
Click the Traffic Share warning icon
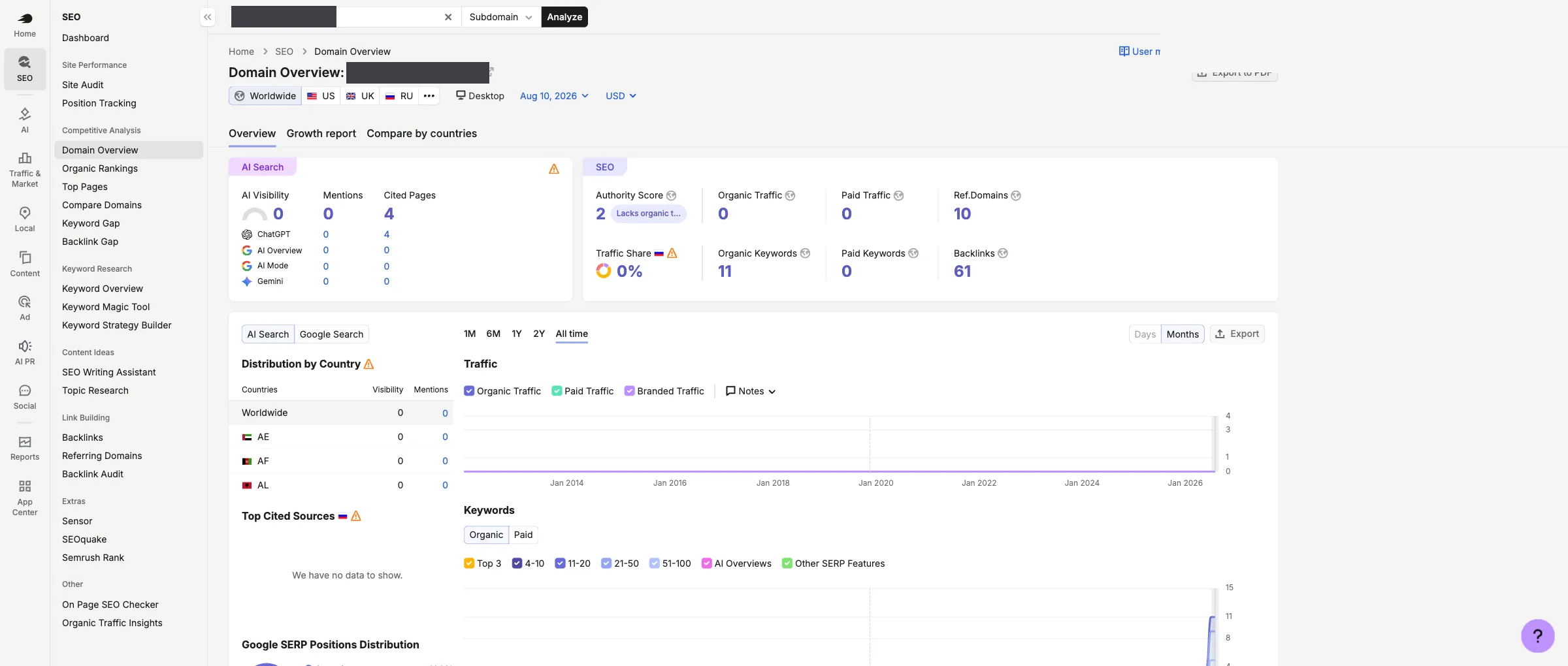pyautogui.click(x=672, y=253)
